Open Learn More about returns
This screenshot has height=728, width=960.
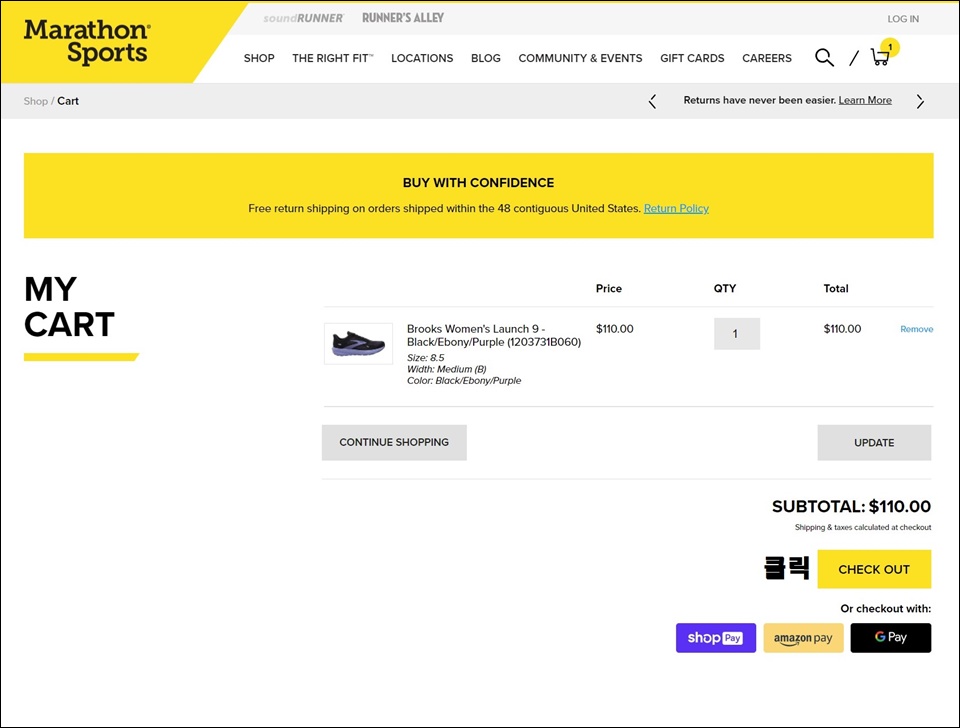(865, 100)
